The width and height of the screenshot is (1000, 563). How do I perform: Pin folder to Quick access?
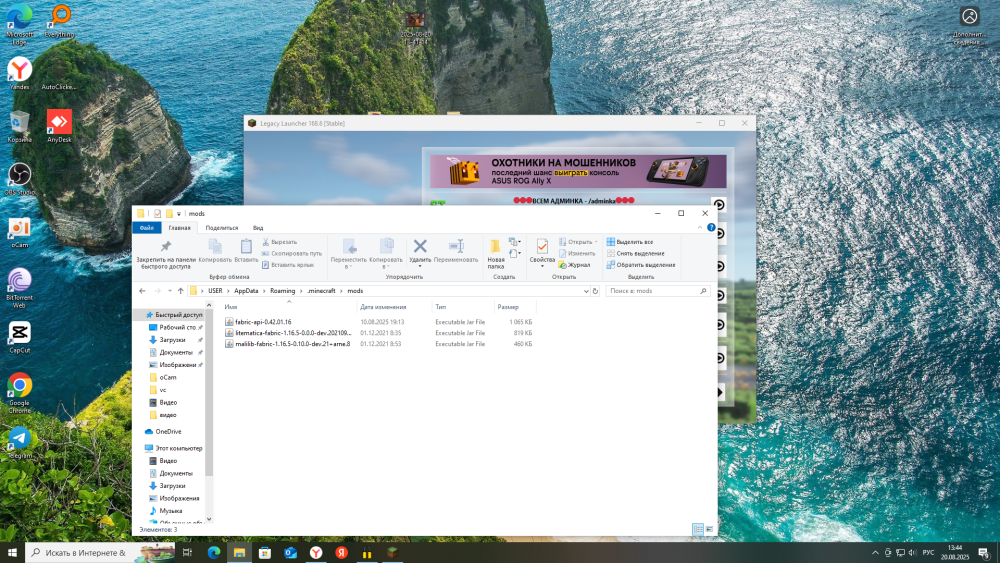(x=165, y=254)
